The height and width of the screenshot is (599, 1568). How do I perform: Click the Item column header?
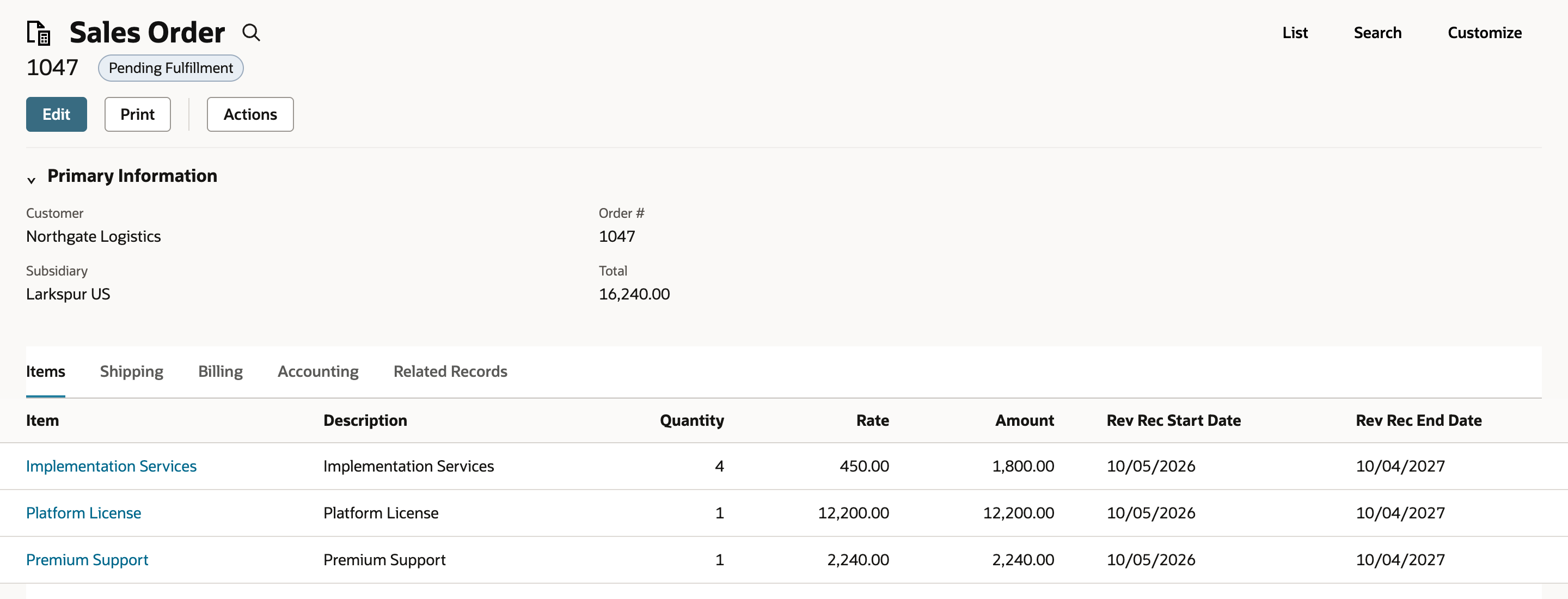point(42,420)
